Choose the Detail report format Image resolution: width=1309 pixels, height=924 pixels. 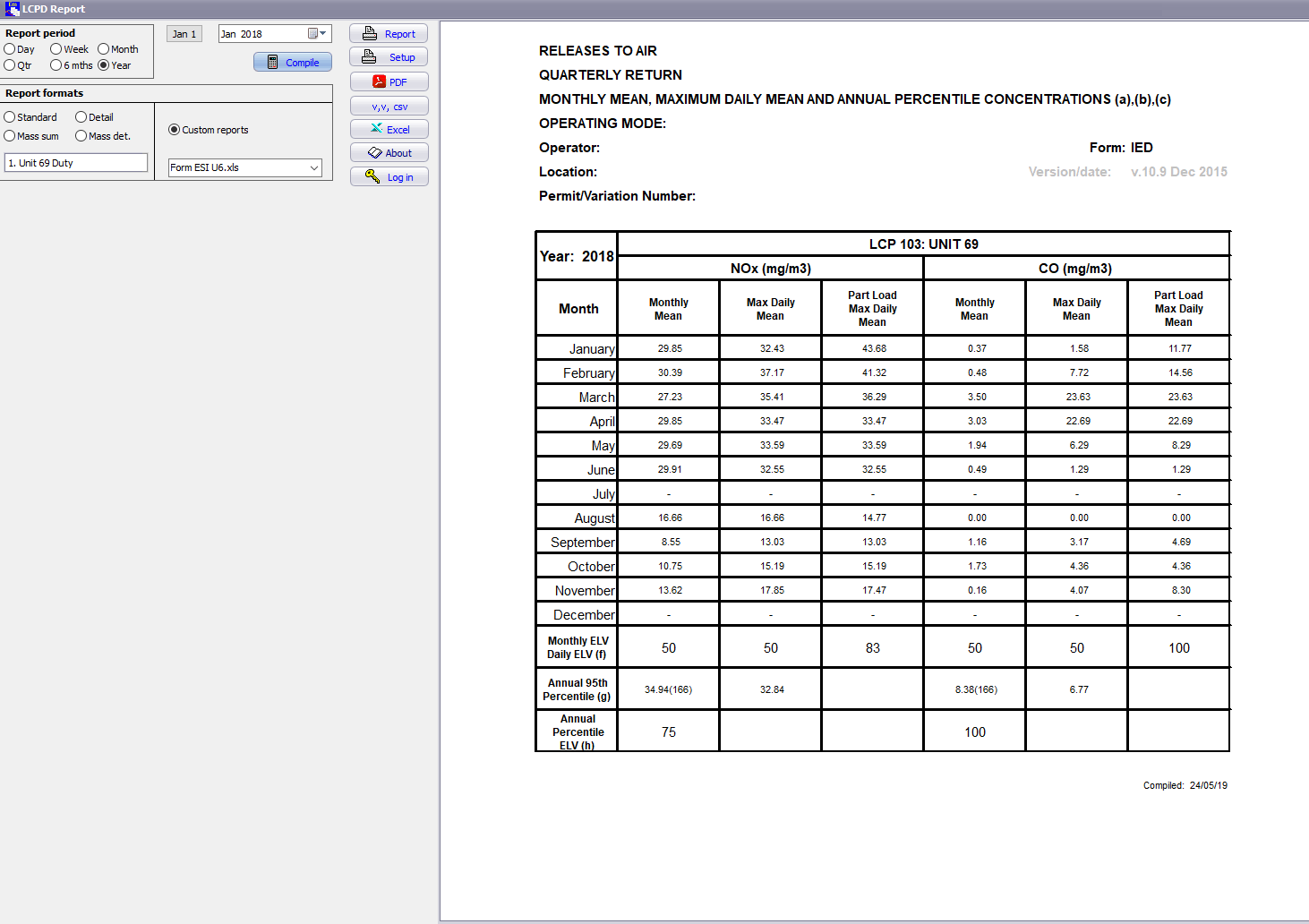click(x=81, y=117)
